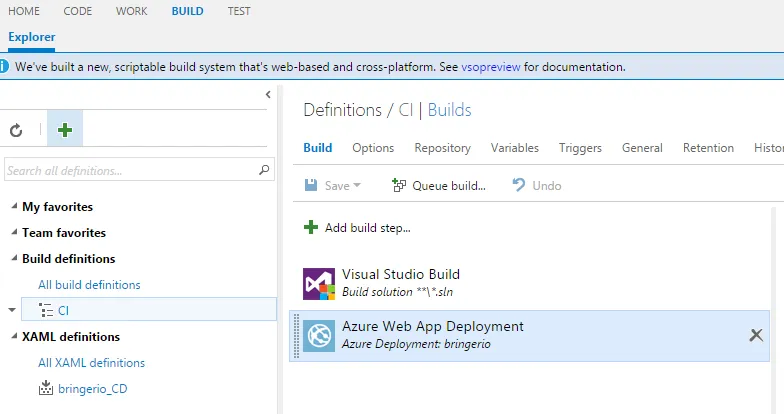
Task: Click the Visual Studio Build step icon
Action: [319, 283]
